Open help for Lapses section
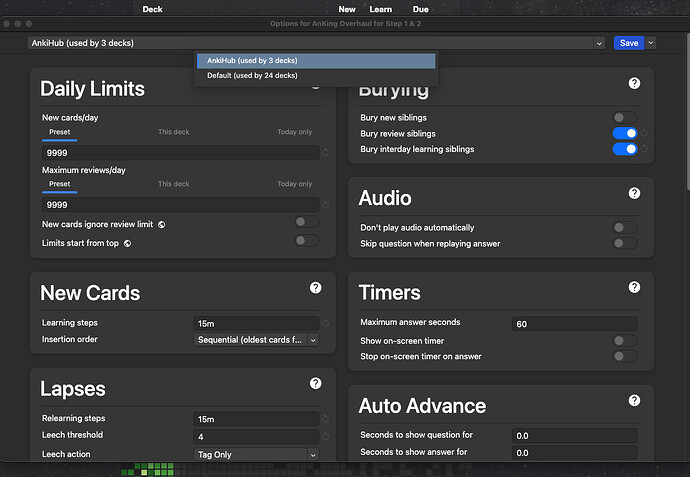The width and height of the screenshot is (690, 477). tap(316, 383)
